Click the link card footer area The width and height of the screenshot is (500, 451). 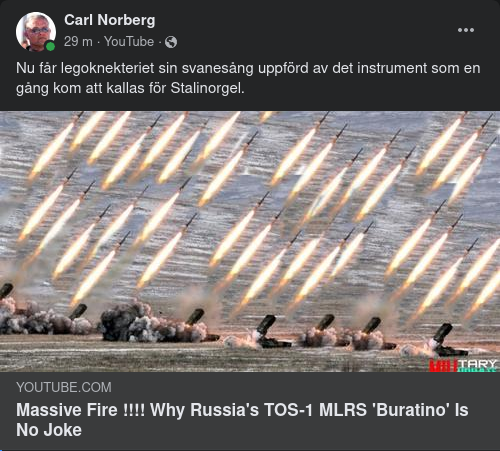[250, 411]
